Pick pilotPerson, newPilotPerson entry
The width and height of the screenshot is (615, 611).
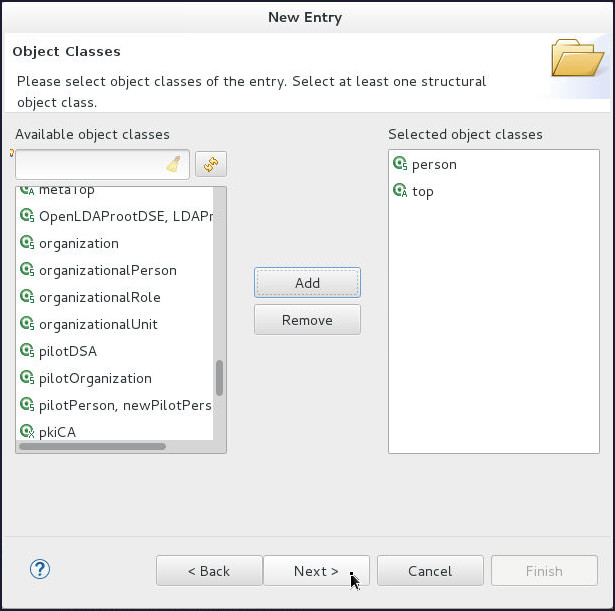pos(124,405)
